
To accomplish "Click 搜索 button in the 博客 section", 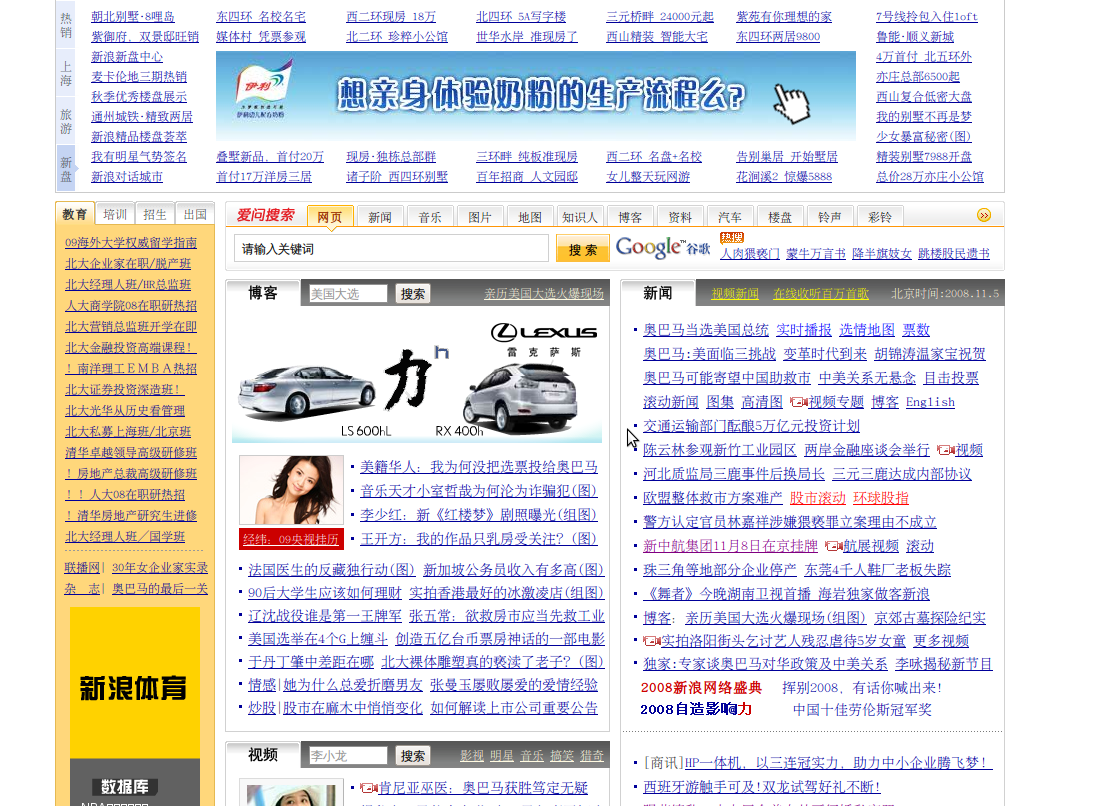I will click(413, 294).
